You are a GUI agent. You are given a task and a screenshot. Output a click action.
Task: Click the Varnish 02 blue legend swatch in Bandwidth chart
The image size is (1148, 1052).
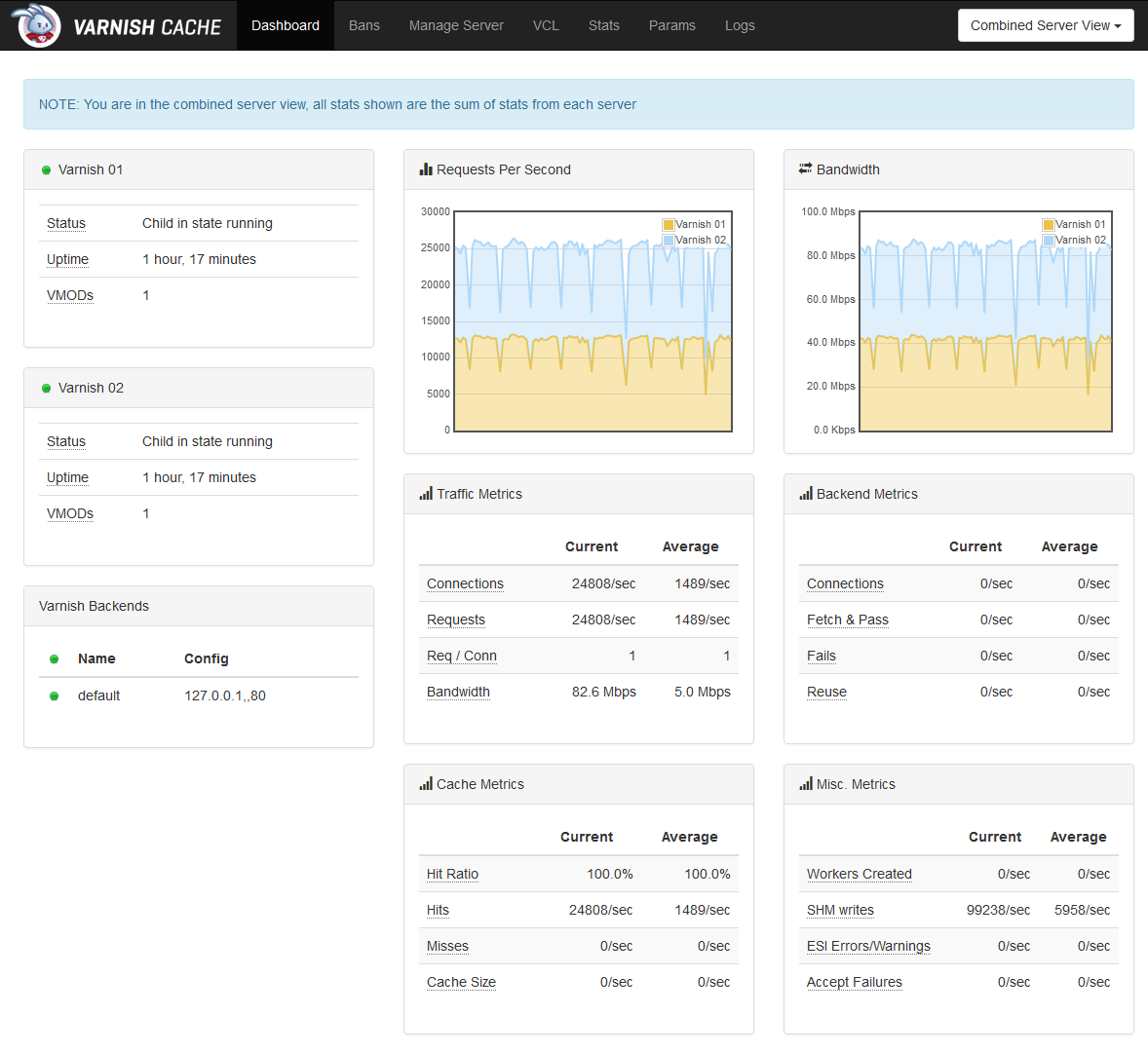coord(1049,240)
